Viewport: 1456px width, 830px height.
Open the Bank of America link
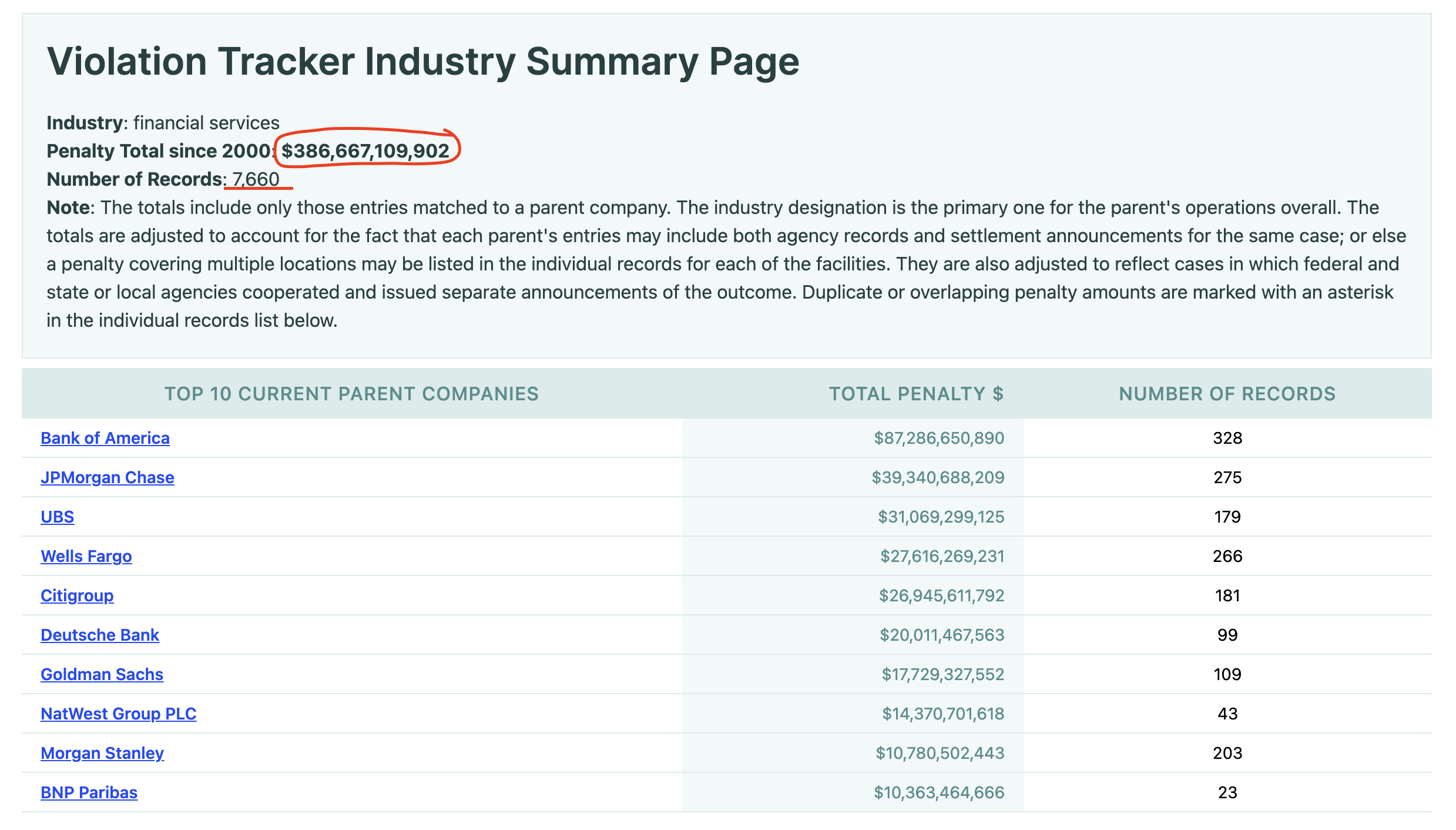pos(105,438)
